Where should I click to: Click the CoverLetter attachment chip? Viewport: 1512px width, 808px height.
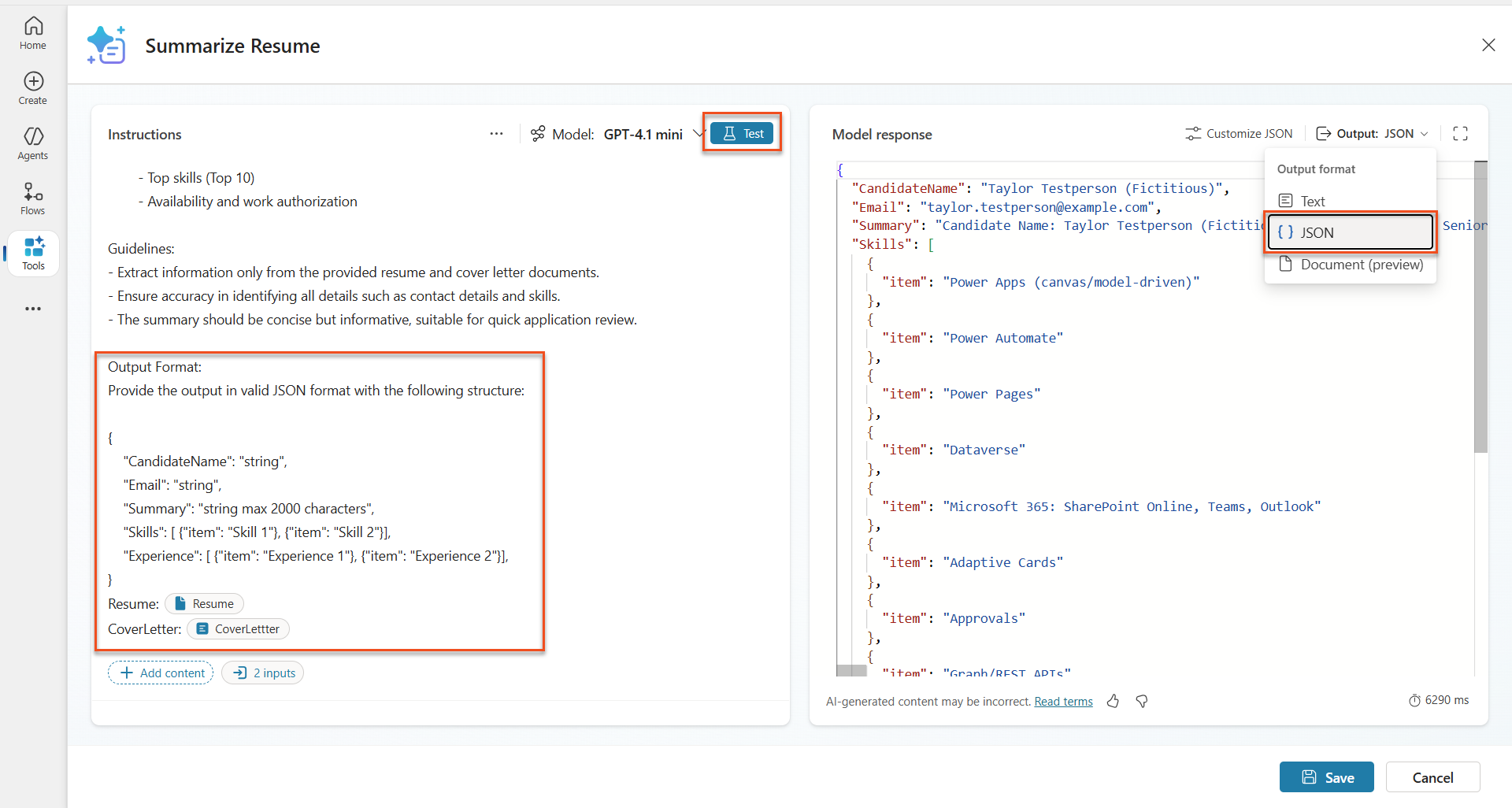click(x=237, y=628)
